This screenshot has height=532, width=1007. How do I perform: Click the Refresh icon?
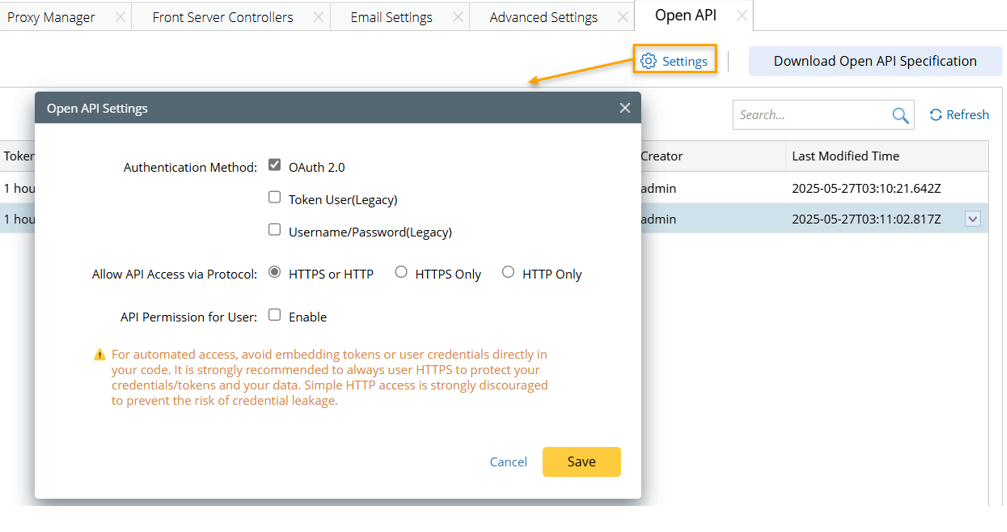tap(936, 115)
